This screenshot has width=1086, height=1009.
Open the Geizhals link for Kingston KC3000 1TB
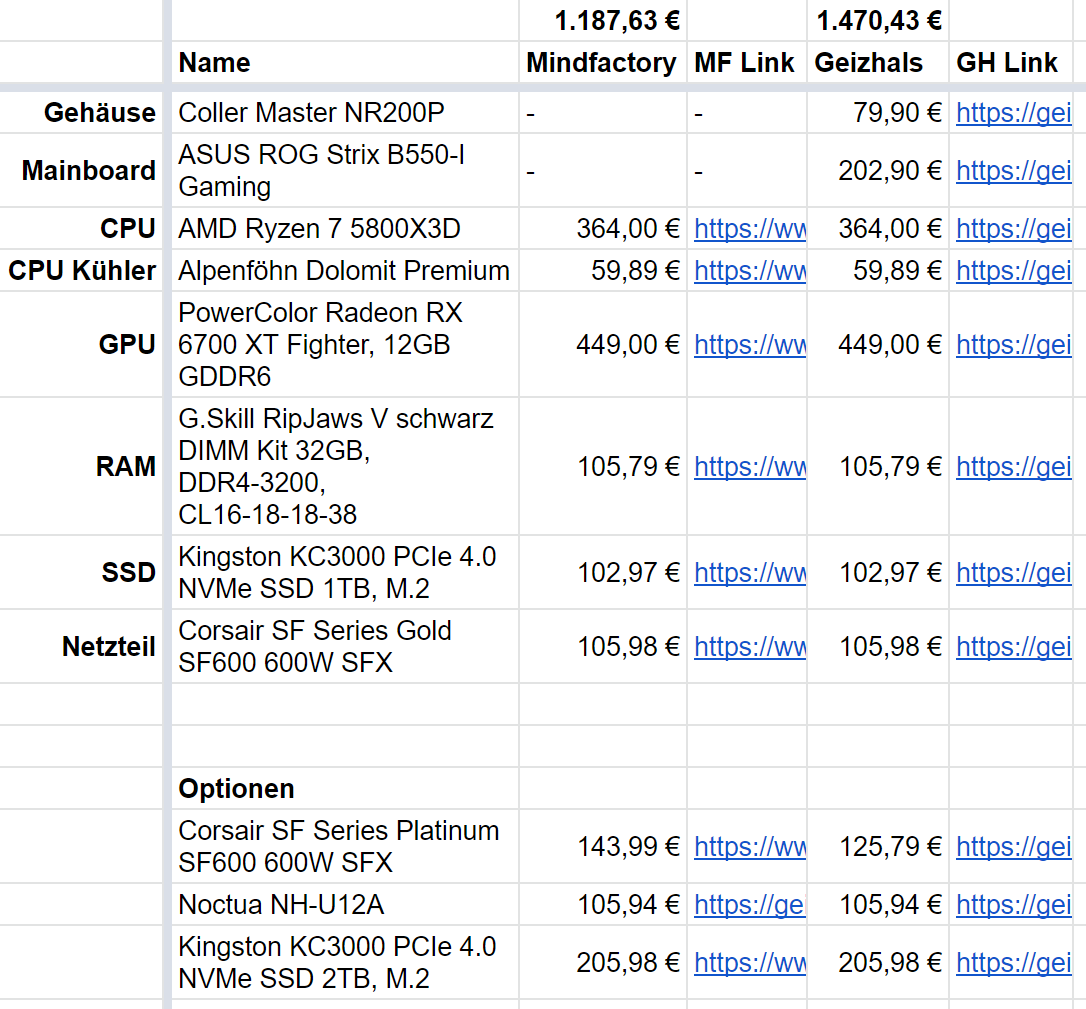(1013, 573)
